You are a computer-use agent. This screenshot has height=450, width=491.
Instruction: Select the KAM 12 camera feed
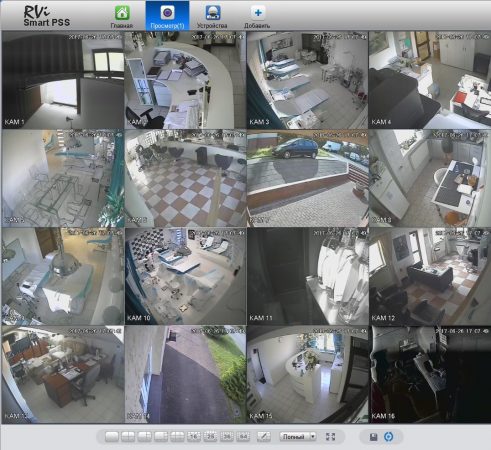(430, 276)
